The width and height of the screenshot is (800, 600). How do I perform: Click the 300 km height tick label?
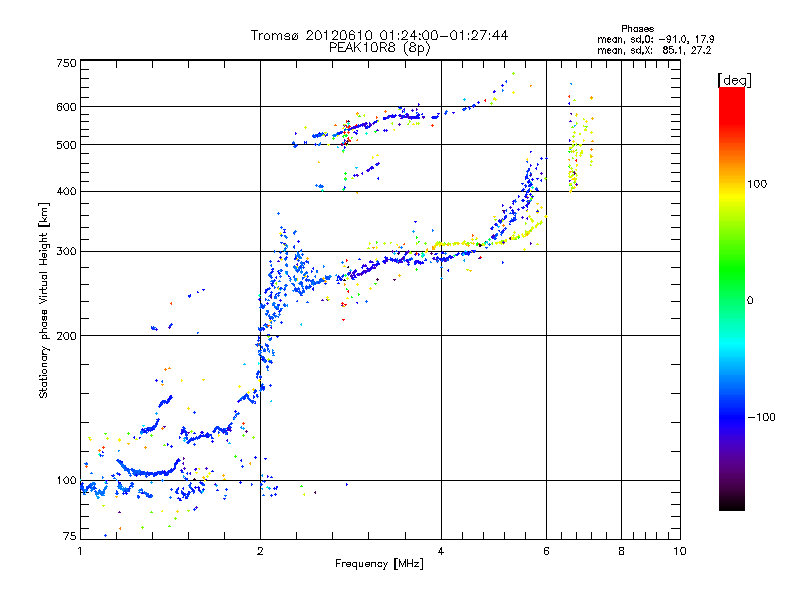(x=66, y=251)
